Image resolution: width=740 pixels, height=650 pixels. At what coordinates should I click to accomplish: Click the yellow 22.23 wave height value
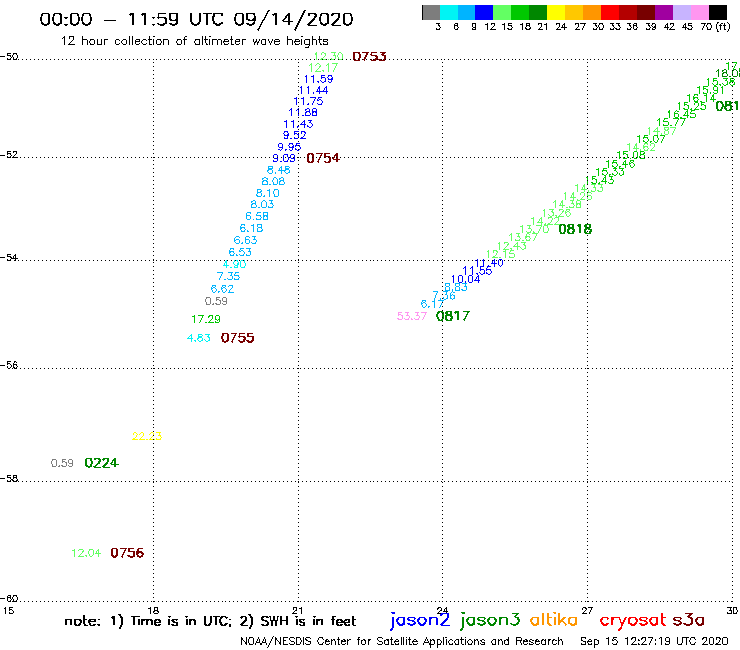[x=147, y=436]
